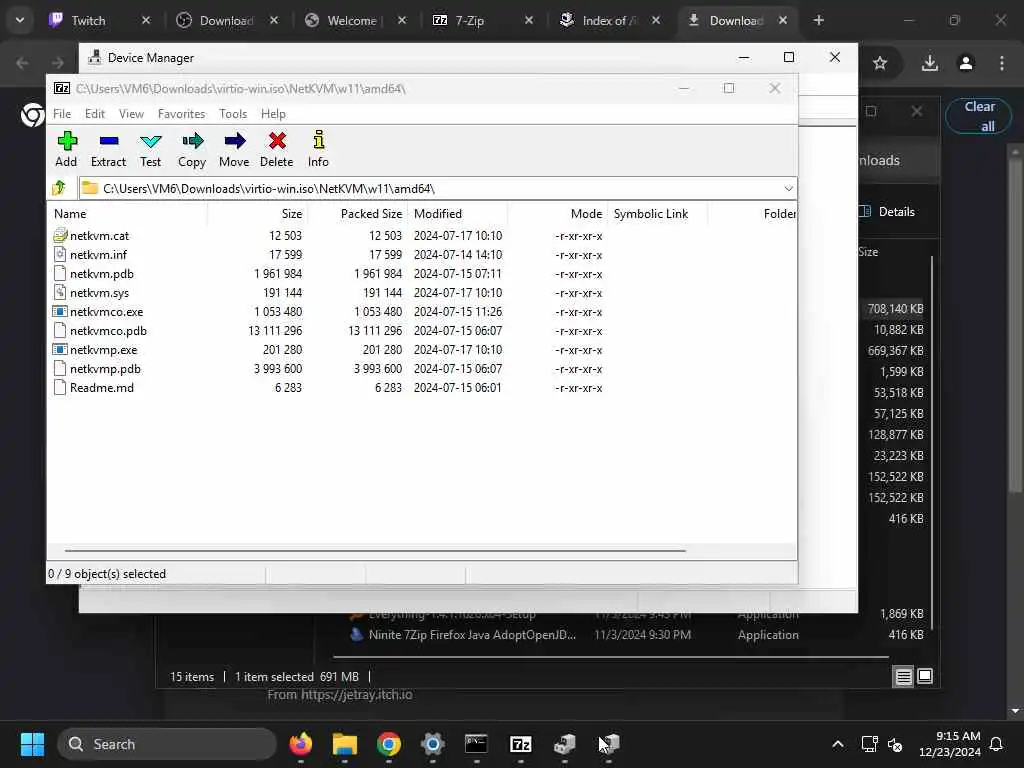Viewport: 1024px width, 768px height.
Task: Sort by the Mode column header
Action: coord(558,214)
